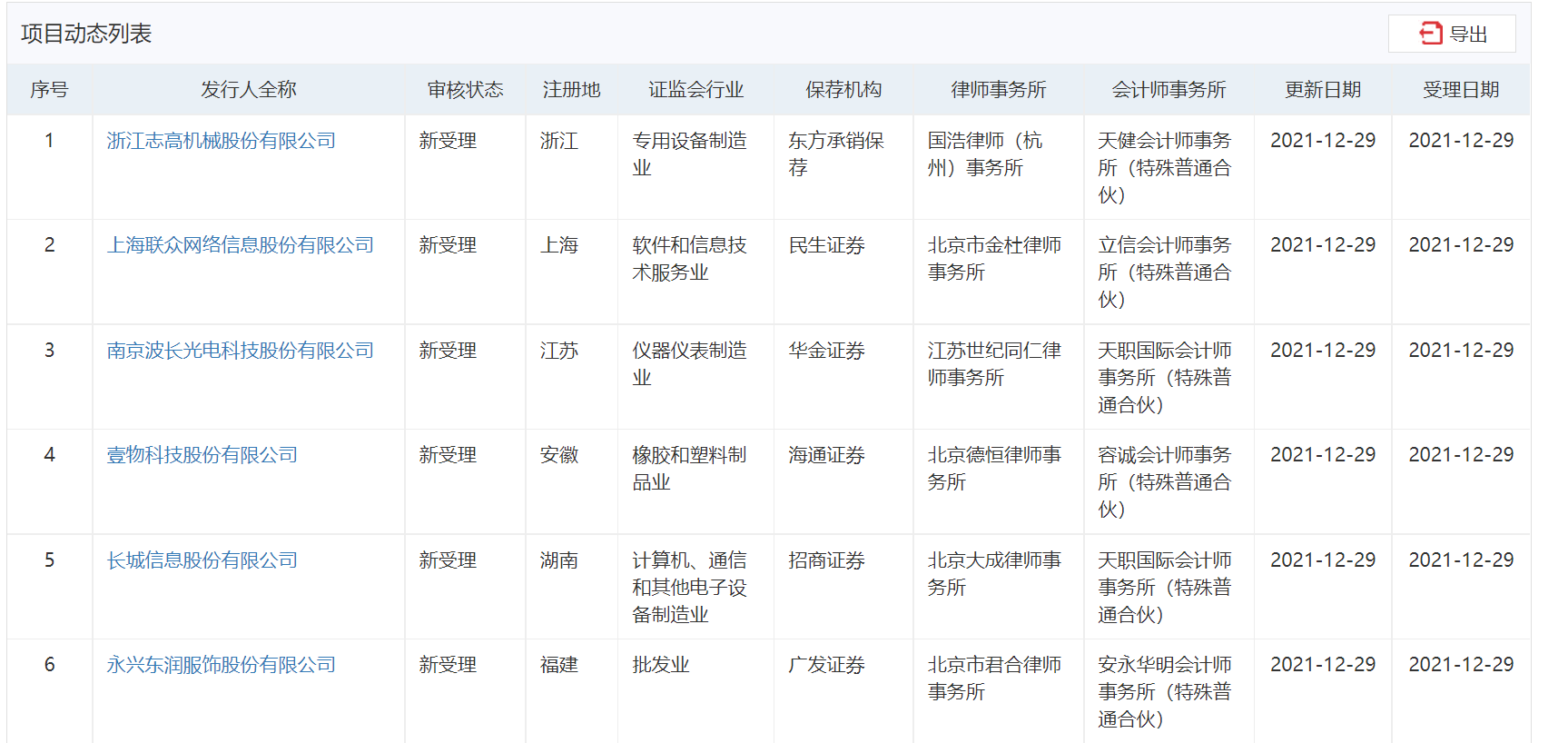
Task: Open 长城信息股份有限公司 link
Action: coord(202,560)
